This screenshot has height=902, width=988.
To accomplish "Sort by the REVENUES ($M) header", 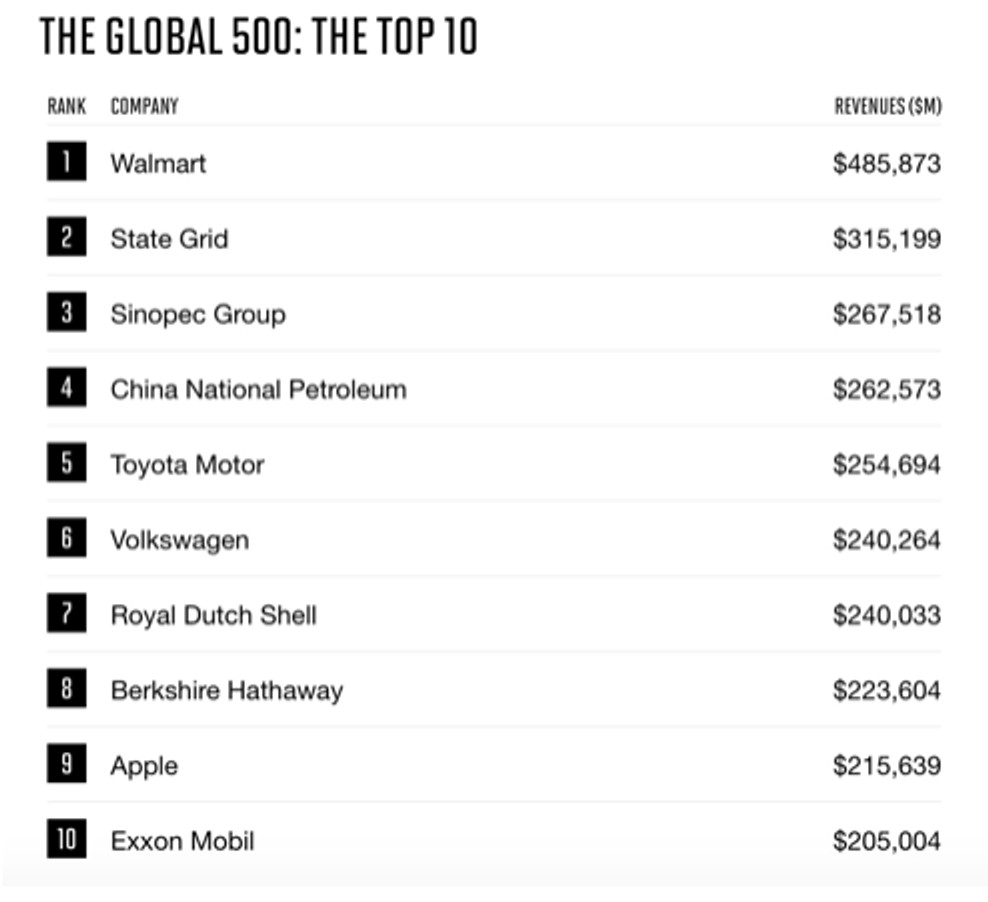I will point(888,106).
